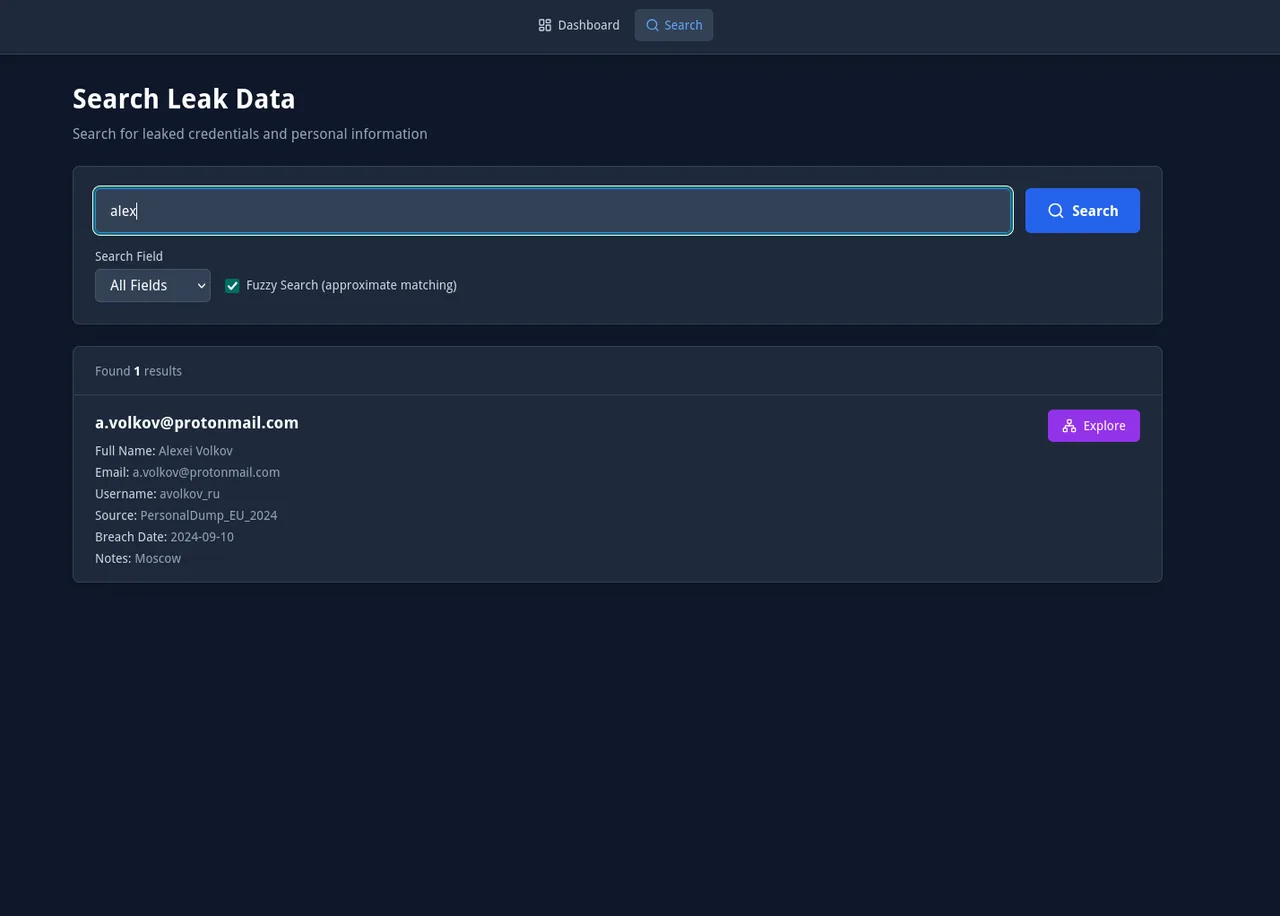Click the Search Field label

129,256
